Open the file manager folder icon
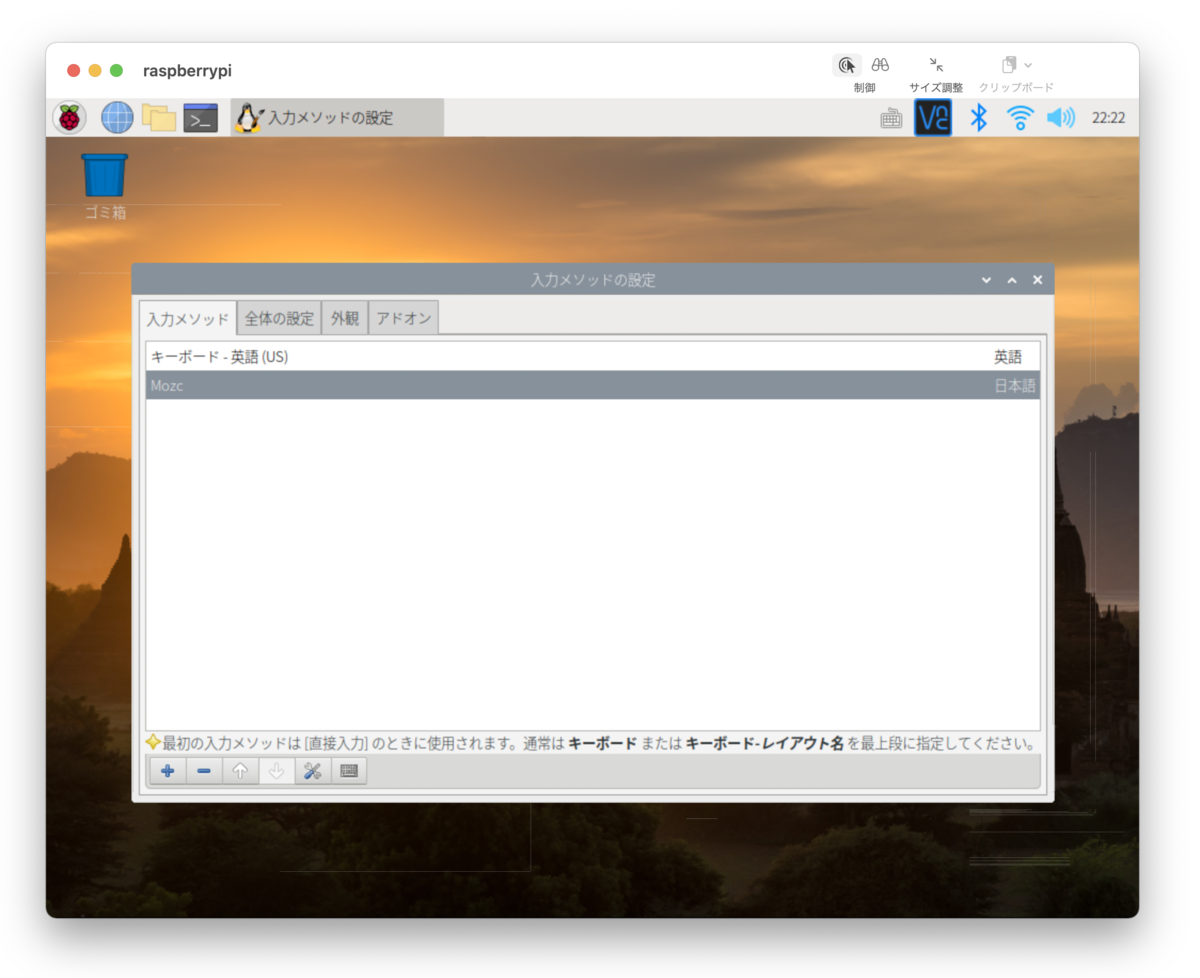The image size is (1200, 978). [159, 118]
